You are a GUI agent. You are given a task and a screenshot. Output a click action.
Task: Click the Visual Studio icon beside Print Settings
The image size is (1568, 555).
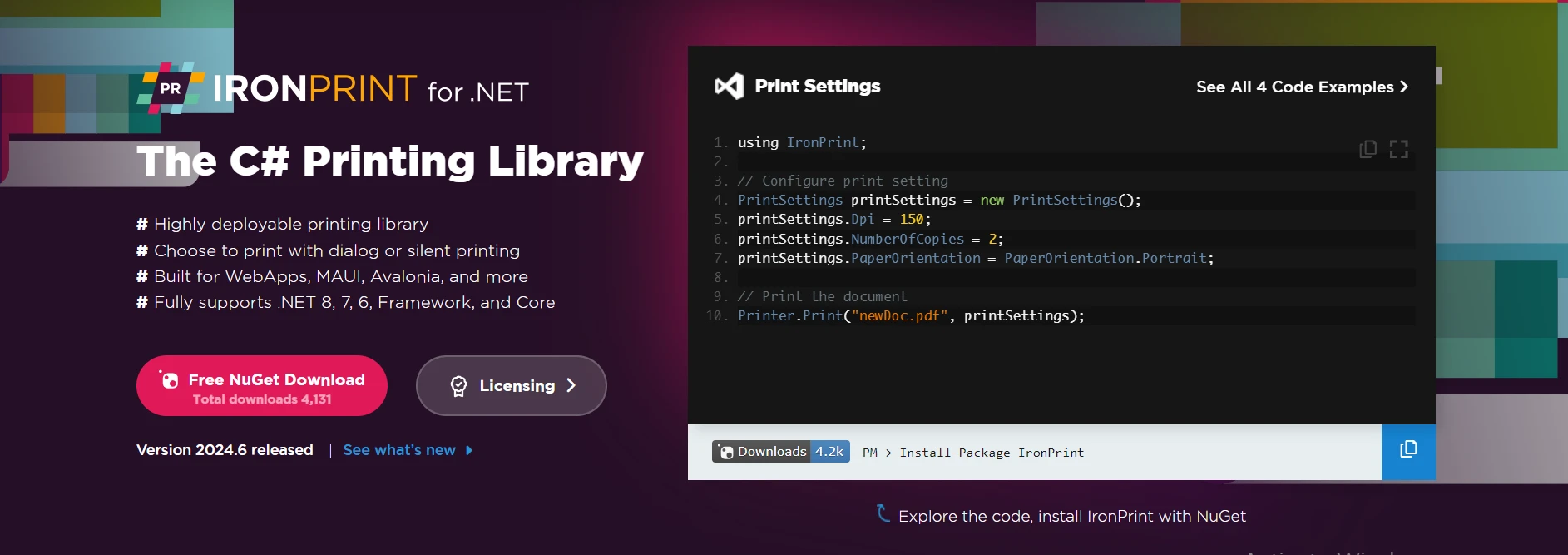click(x=730, y=87)
